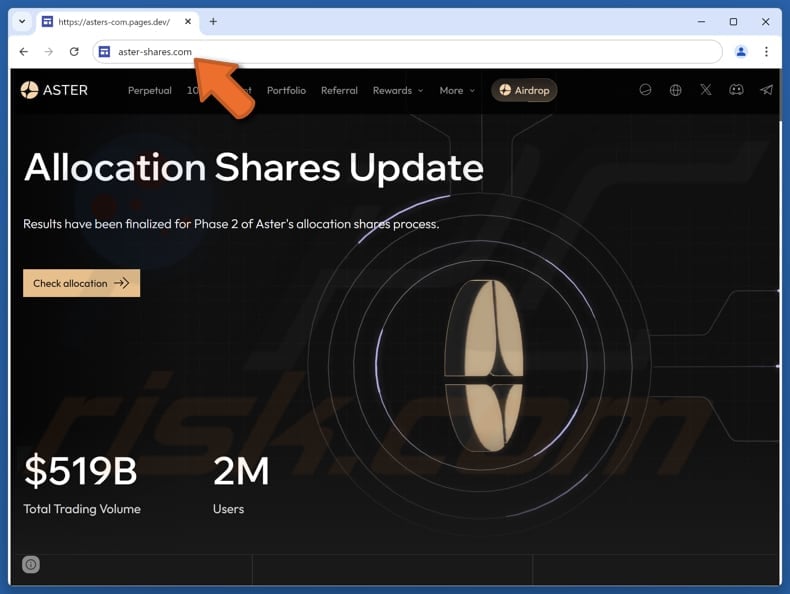Click the globe language icon

coord(676,90)
